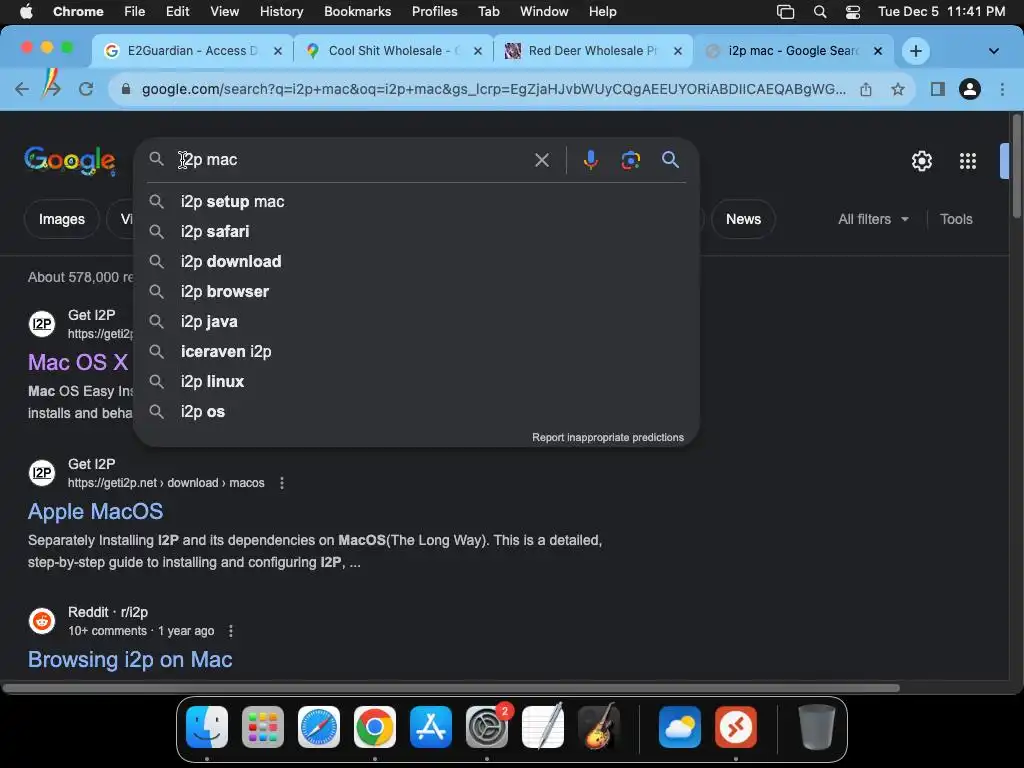Open Google Lens image search icon

(630, 160)
